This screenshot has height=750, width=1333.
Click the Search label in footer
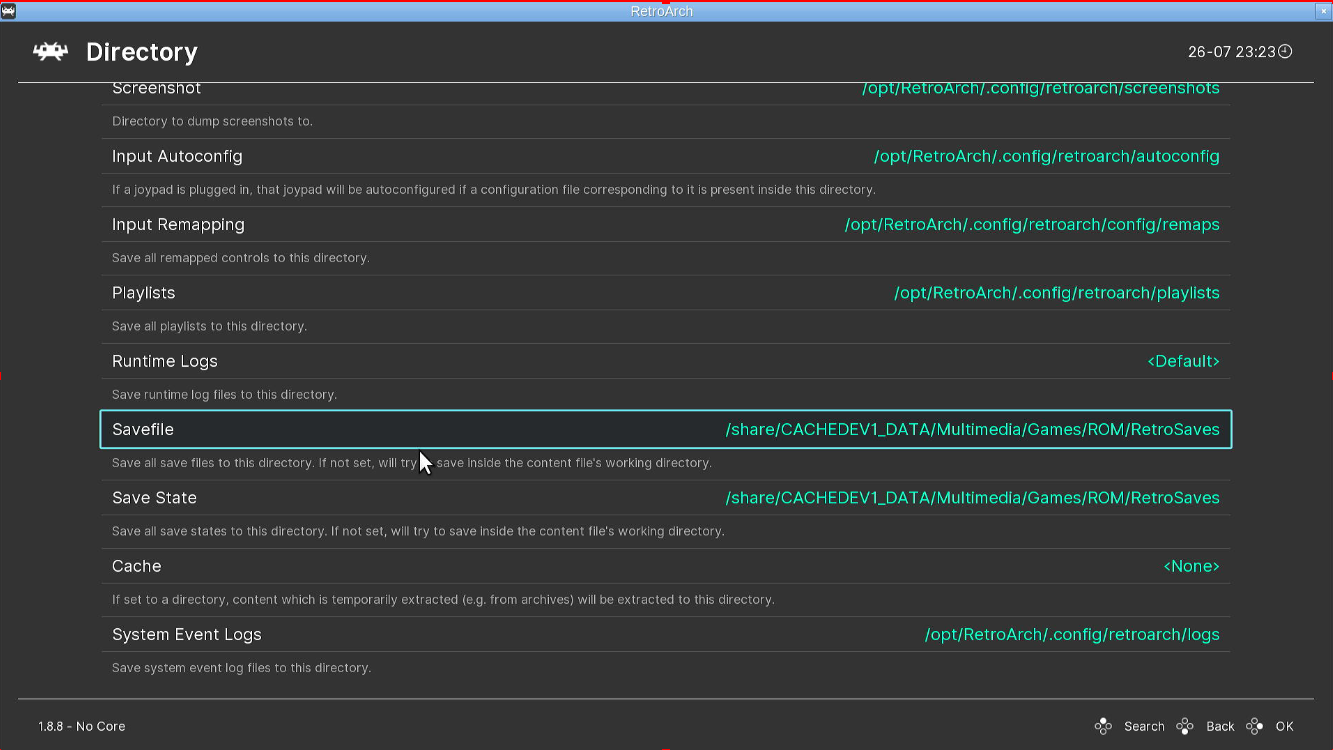tap(1144, 727)
